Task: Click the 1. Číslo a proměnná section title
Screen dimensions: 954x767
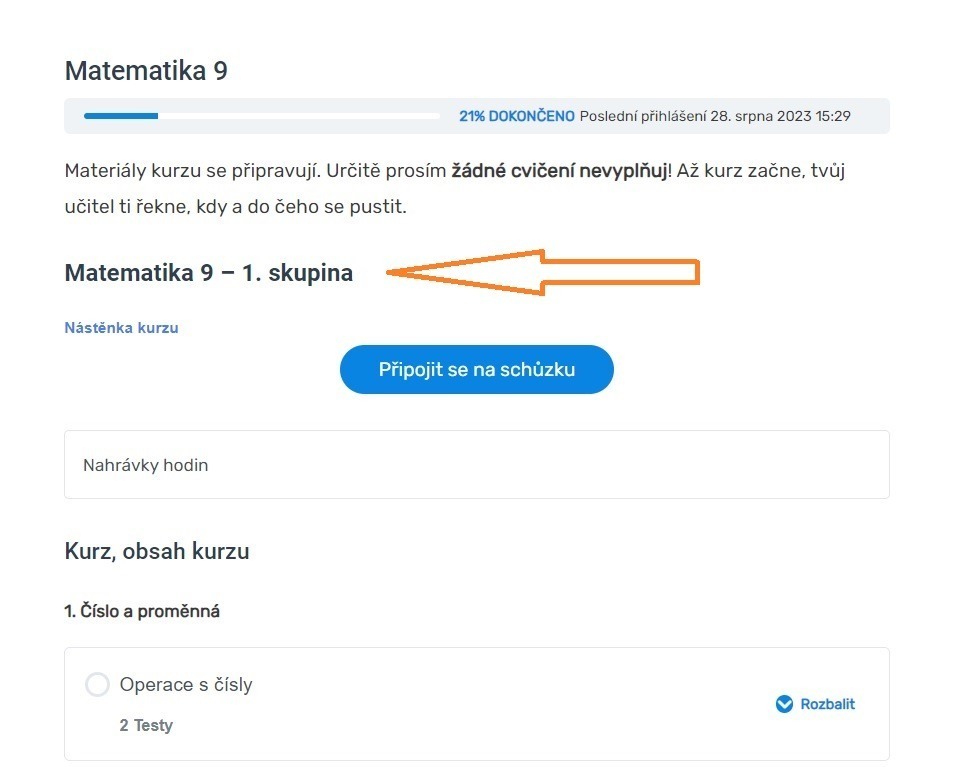Action: coord(142,611)
